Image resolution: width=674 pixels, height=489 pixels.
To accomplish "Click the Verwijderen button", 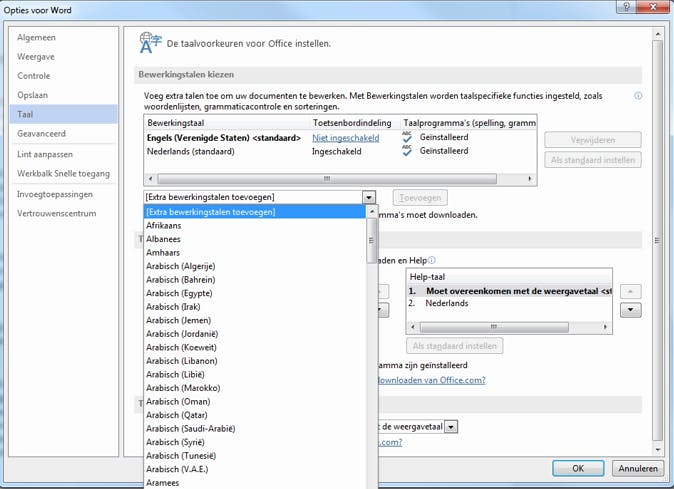I will 593,140.
